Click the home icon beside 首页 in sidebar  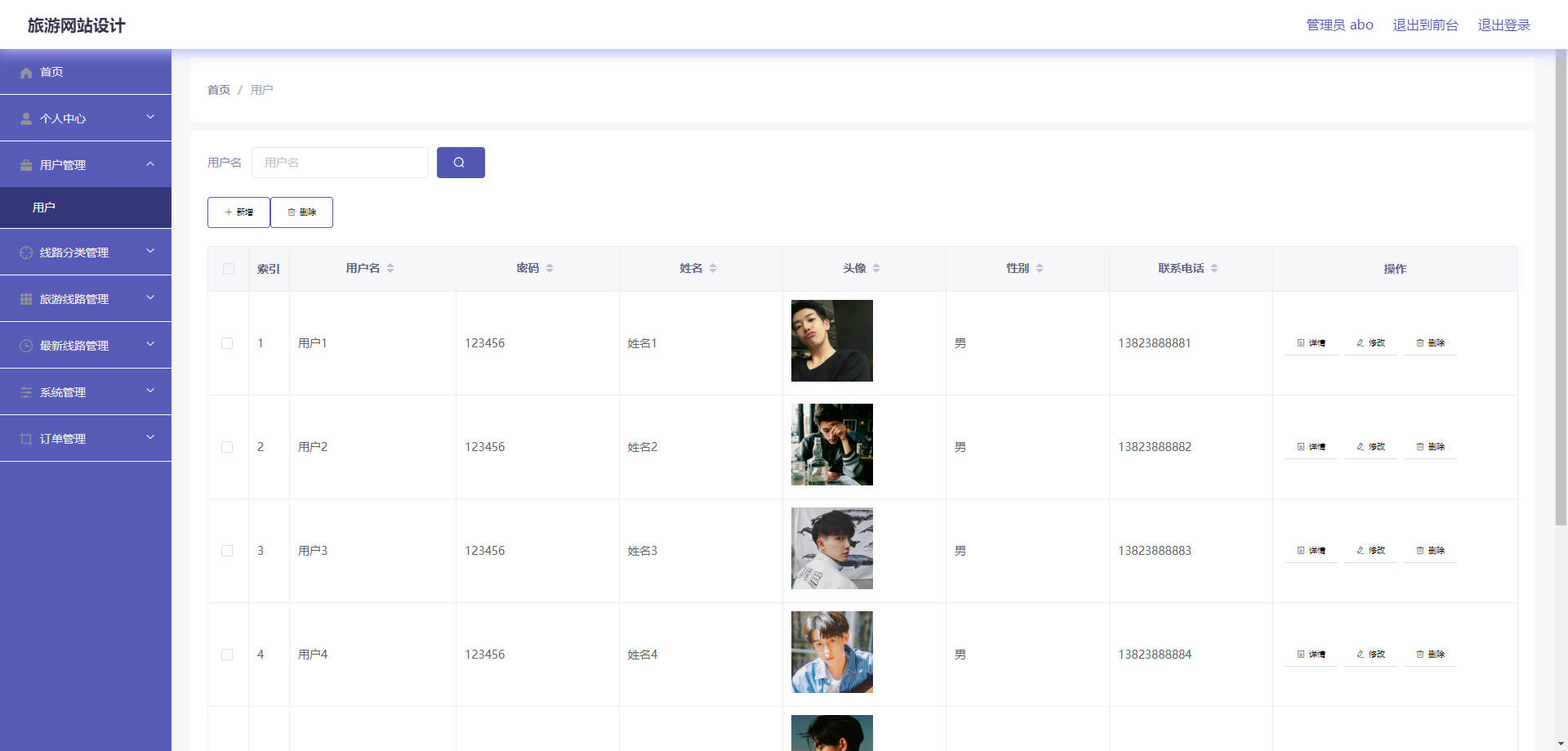pos(26,73)
